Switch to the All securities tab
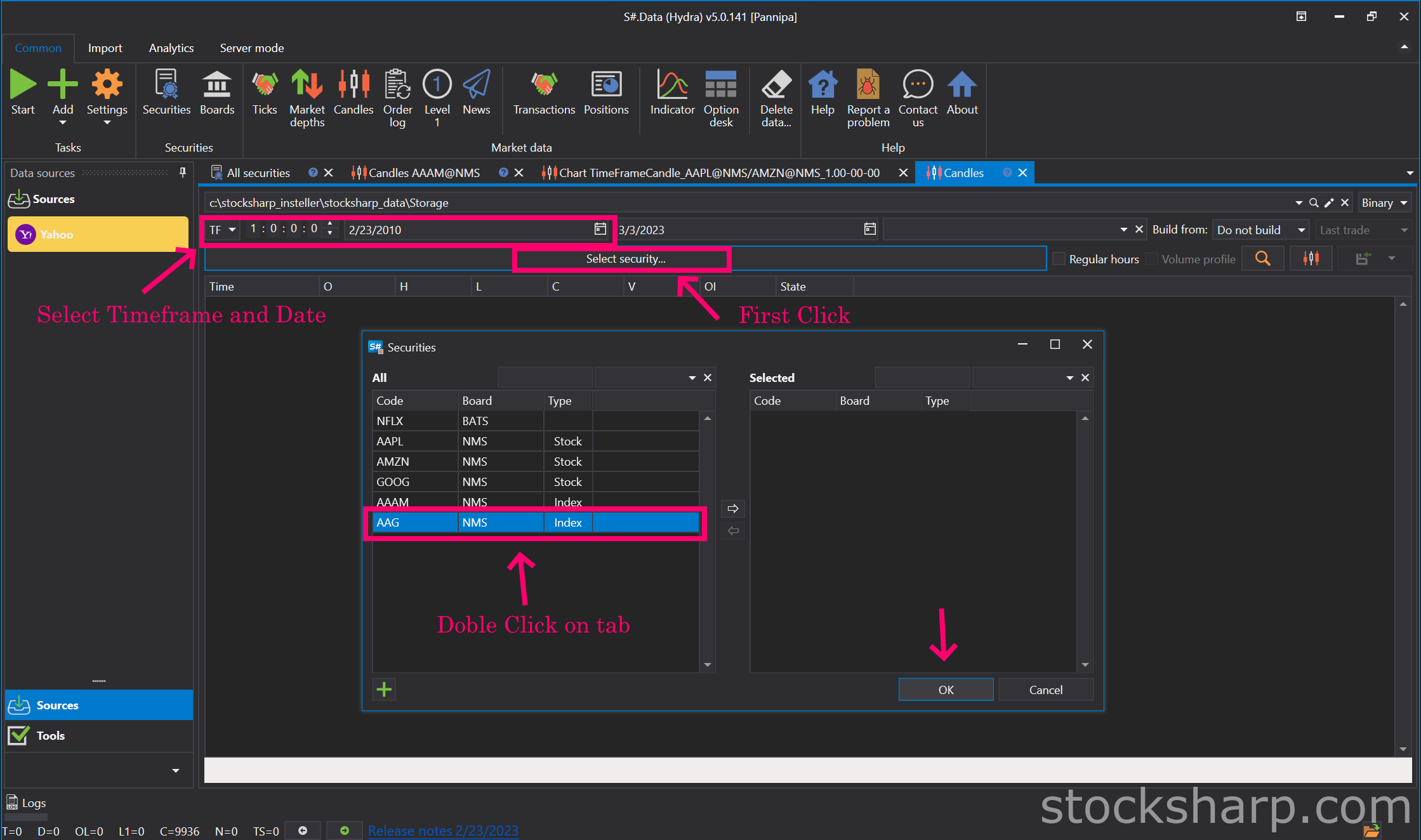The height and width of the screenshot is (840, 1421). [258, 173]
